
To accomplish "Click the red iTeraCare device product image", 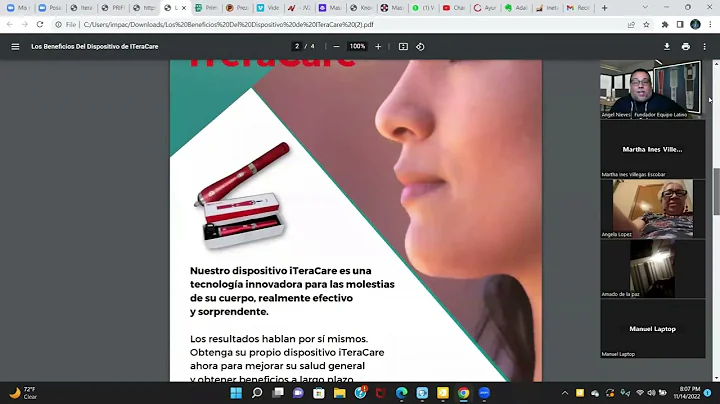I will (x=242, y=196).
